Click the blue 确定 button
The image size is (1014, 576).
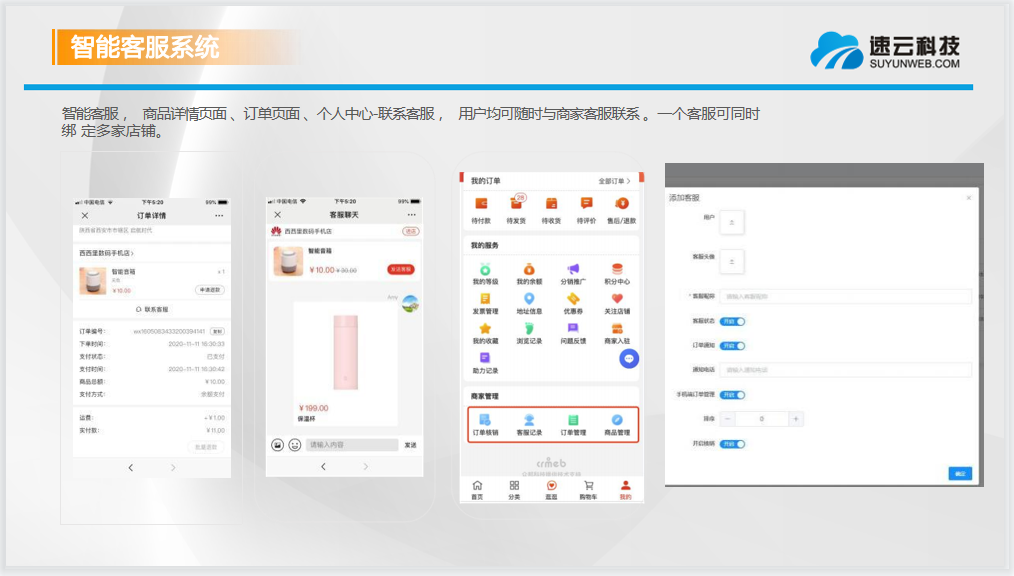click(x=960, y=474)
